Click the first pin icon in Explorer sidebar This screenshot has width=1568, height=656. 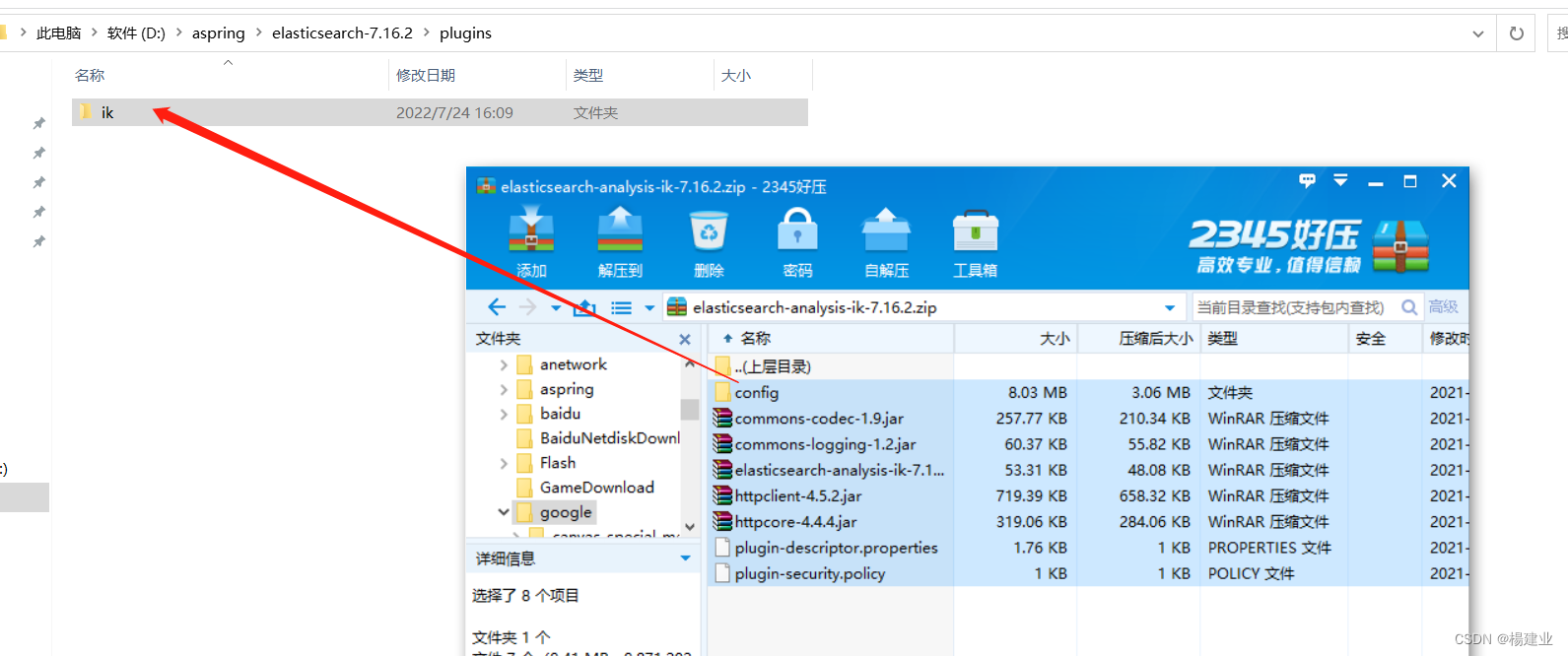(x=38, y=123)
